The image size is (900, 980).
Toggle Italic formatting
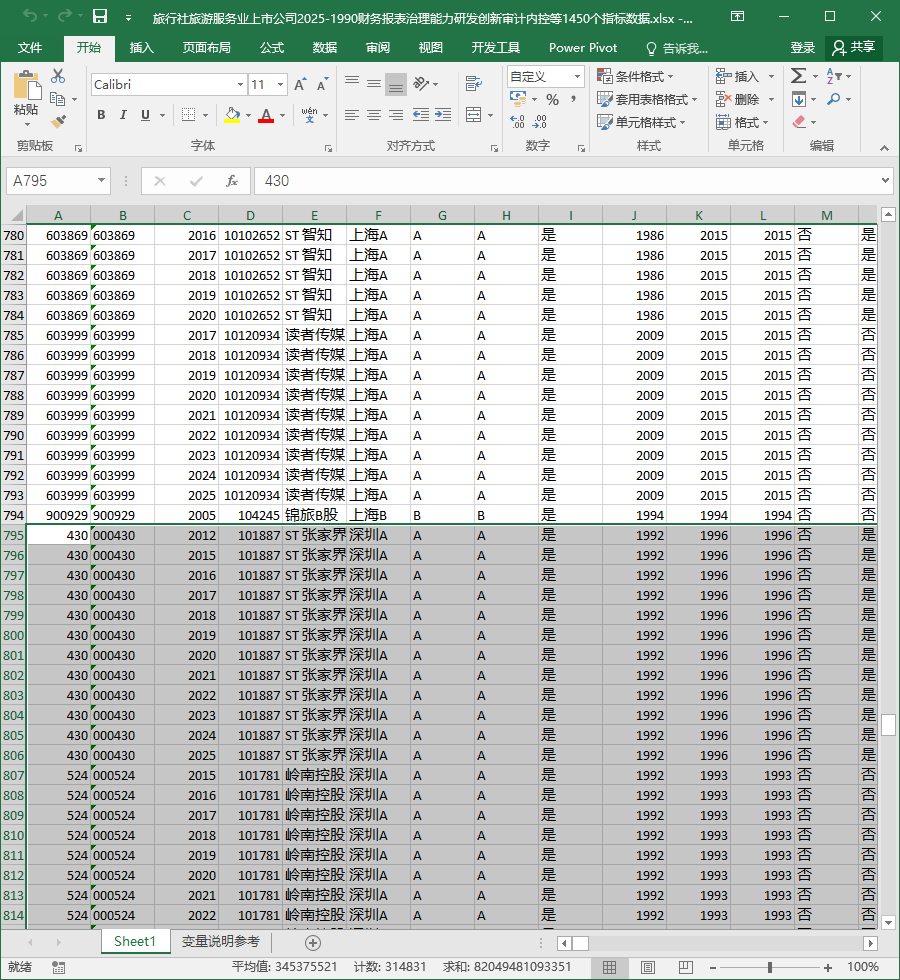pyautogui.click(x=123, y=115)
